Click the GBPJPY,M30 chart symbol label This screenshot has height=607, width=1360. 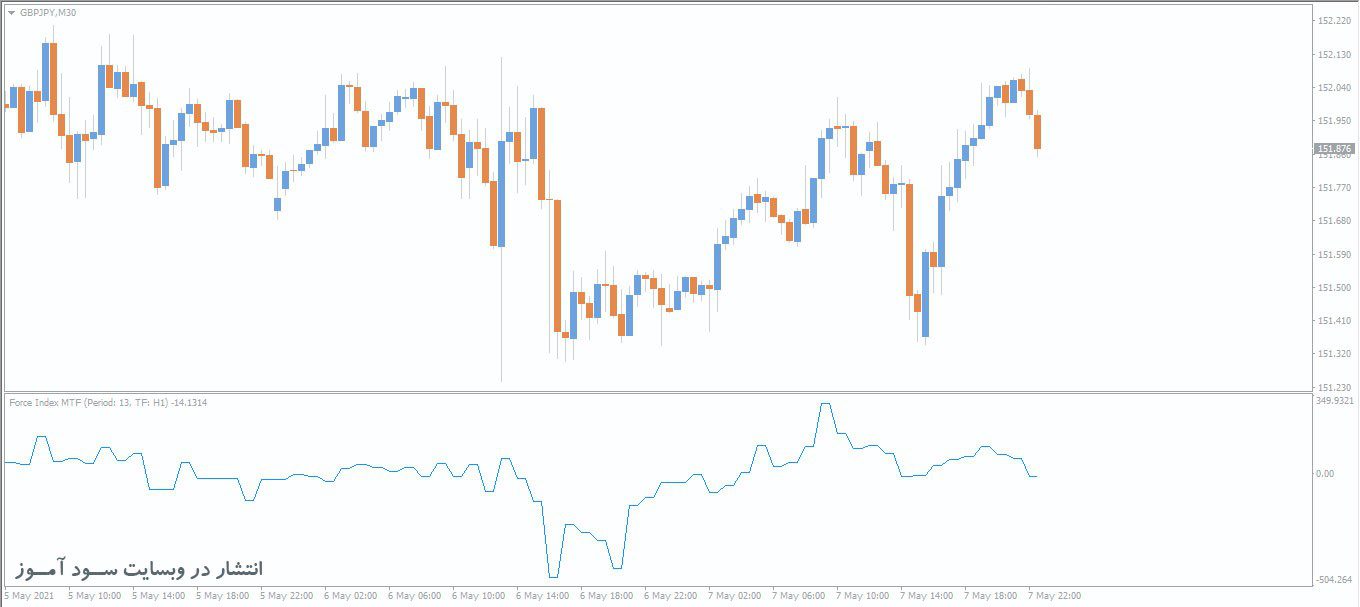pos(47,13)
